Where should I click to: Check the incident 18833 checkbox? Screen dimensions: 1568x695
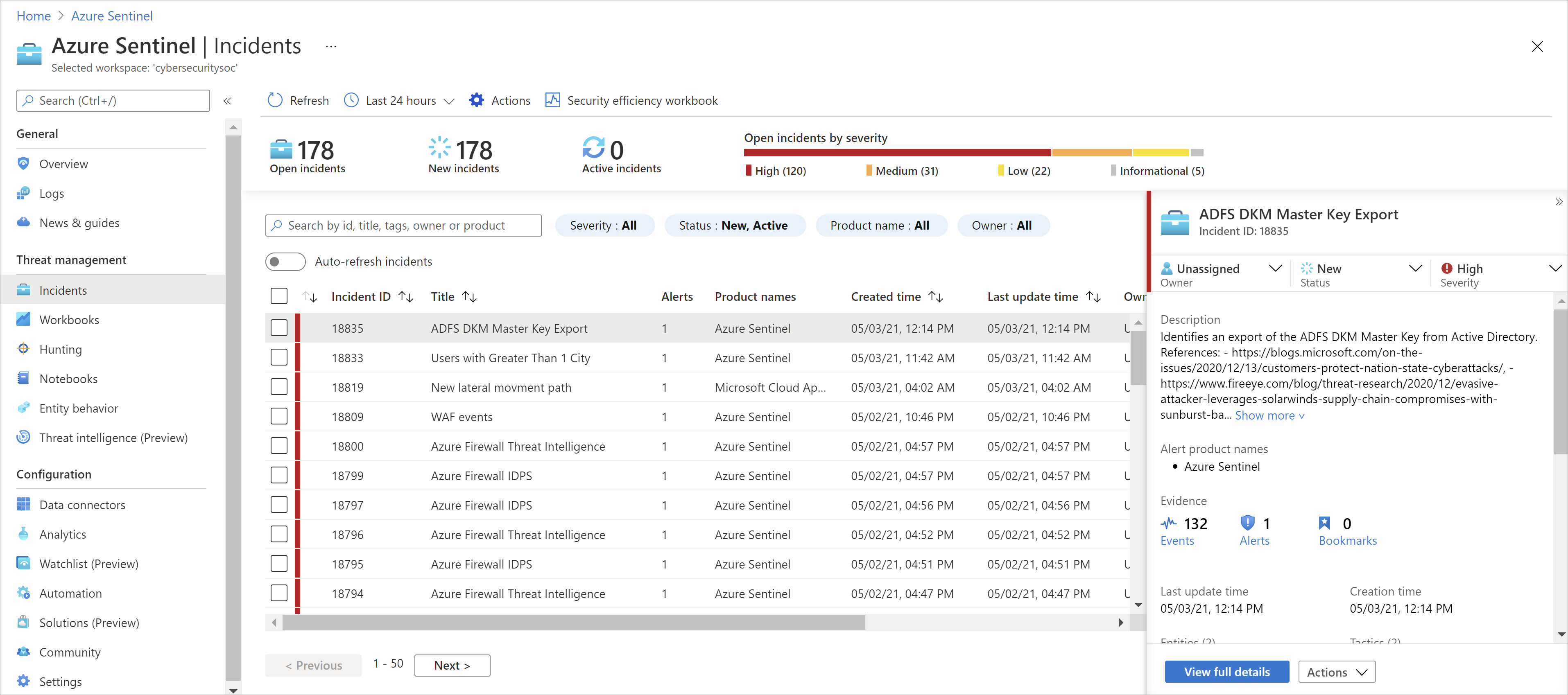(281, 359)
